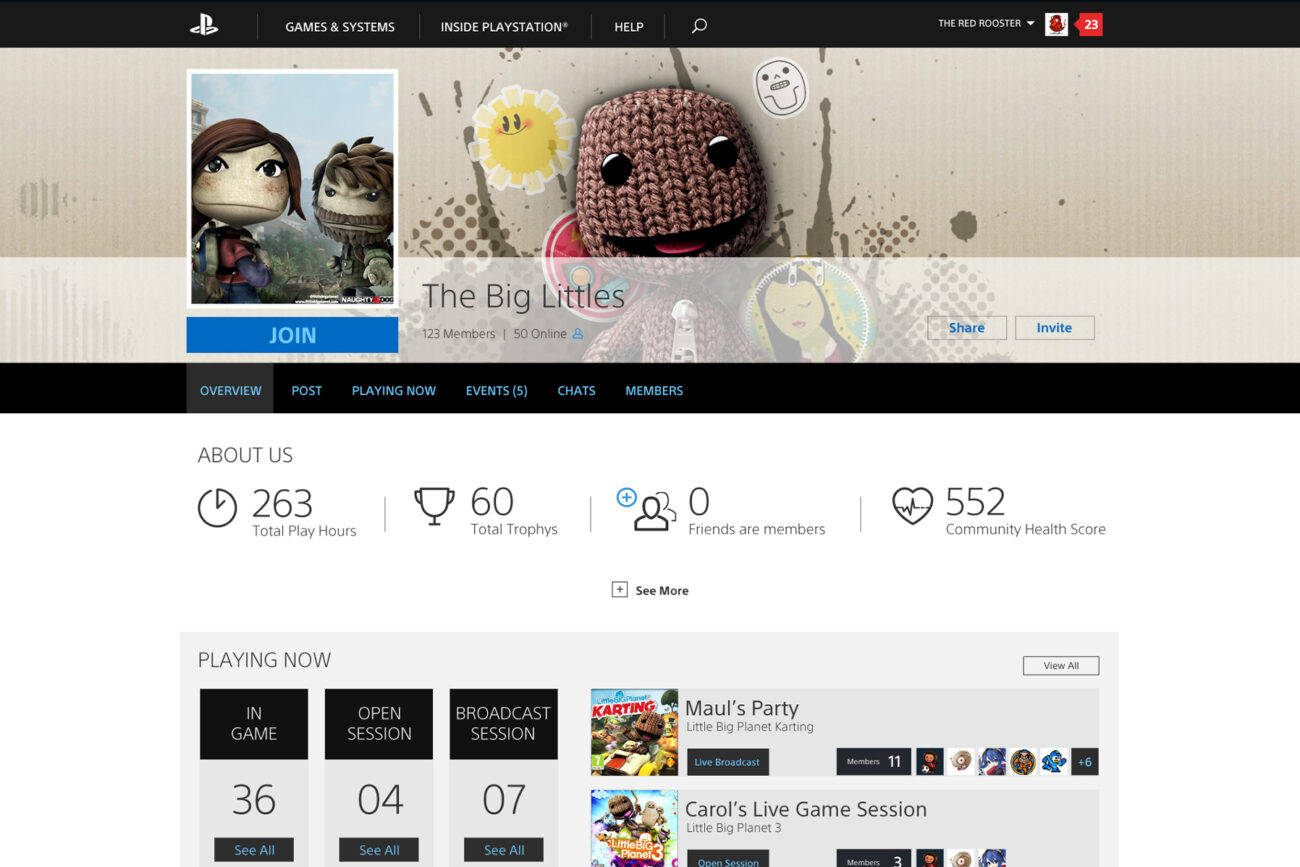Viewport: 1300px width, 867px height.
Task: Click View All in Playing Now
Action: [1060, 666]
